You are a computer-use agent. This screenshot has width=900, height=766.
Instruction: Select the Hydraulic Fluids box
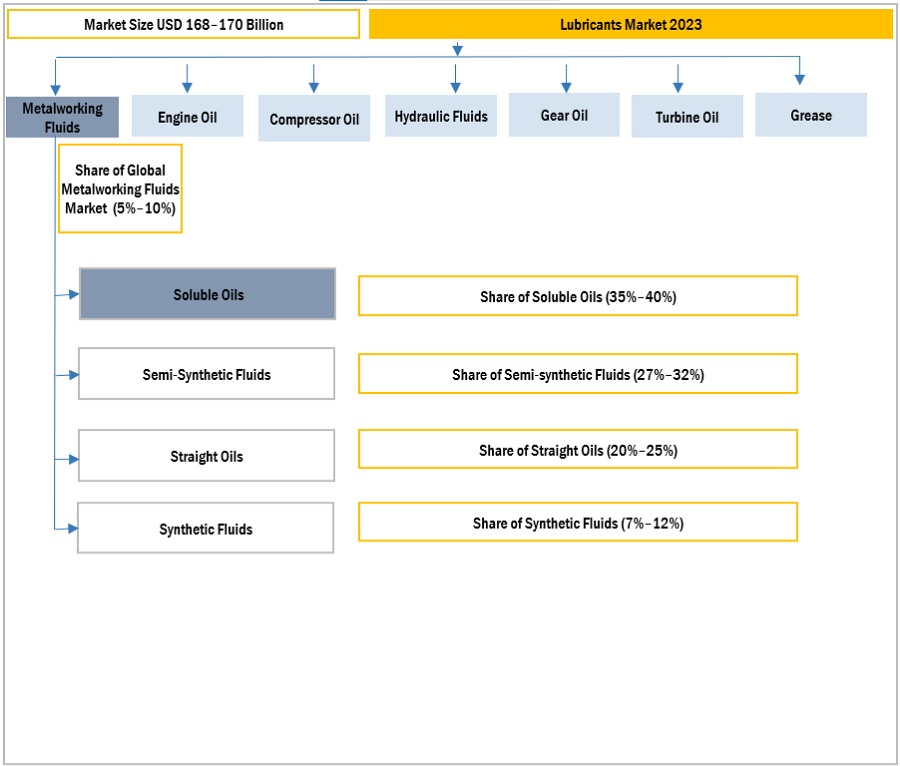[x=441, y=116]
